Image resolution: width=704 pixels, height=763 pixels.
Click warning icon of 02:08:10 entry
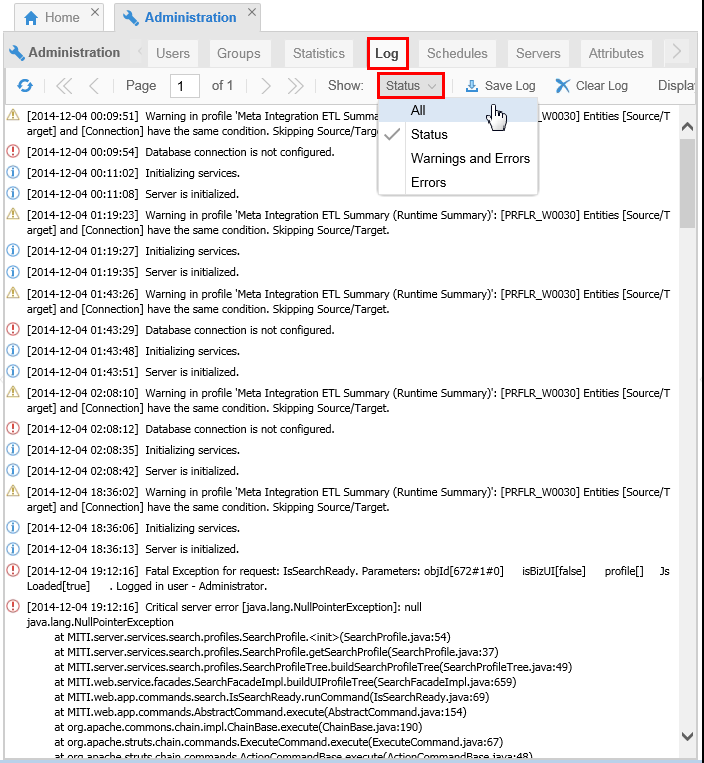(13, 392)
